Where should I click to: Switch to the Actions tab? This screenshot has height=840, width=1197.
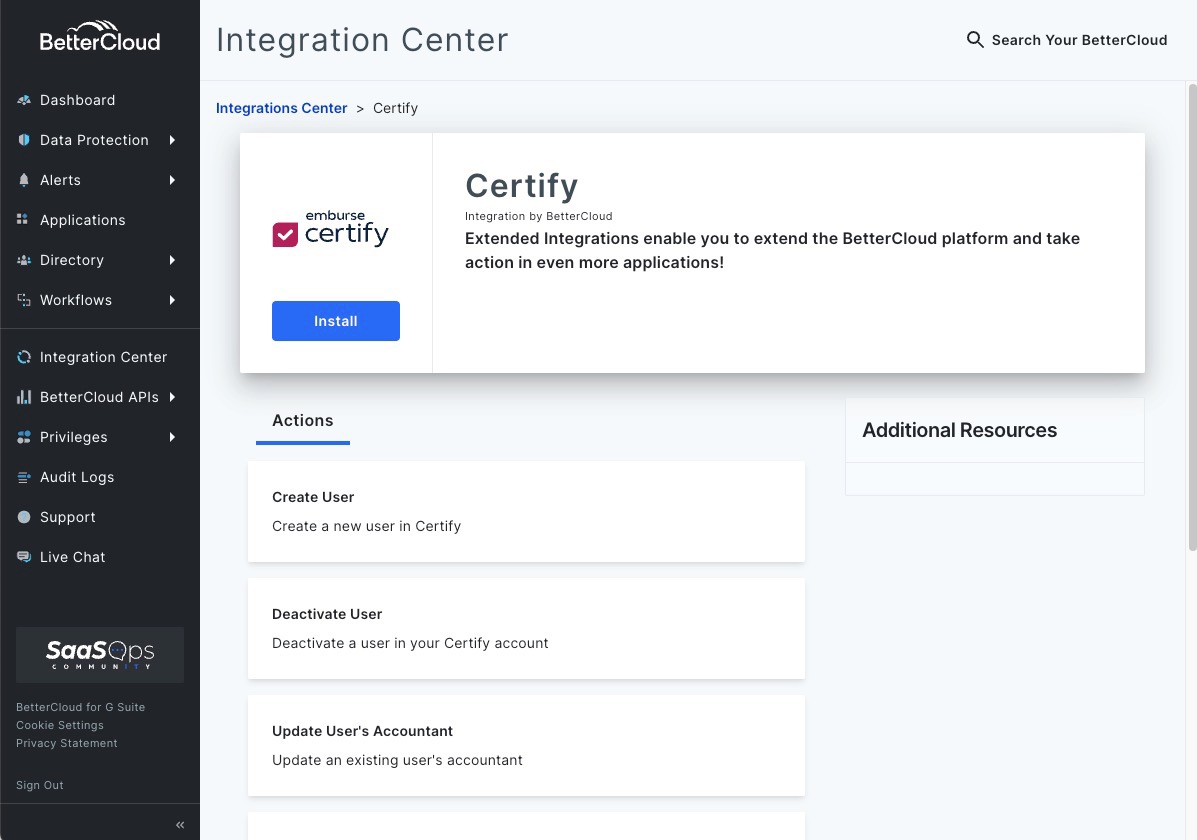(302, 420)
